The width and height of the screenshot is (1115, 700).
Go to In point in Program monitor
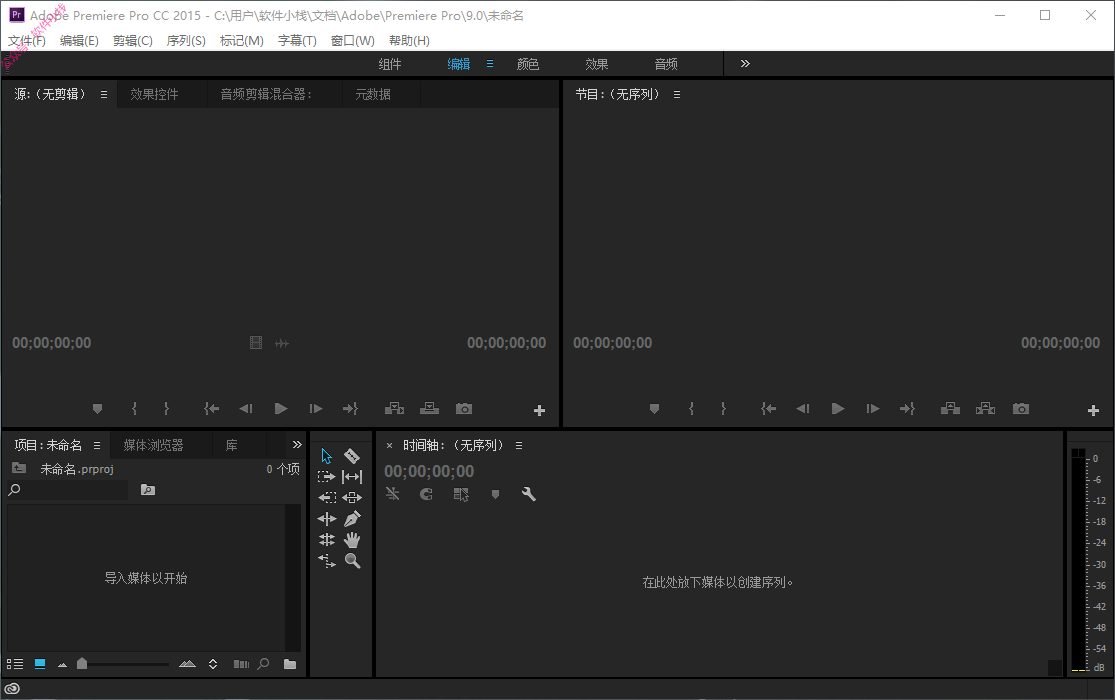[x=768, y=408]
